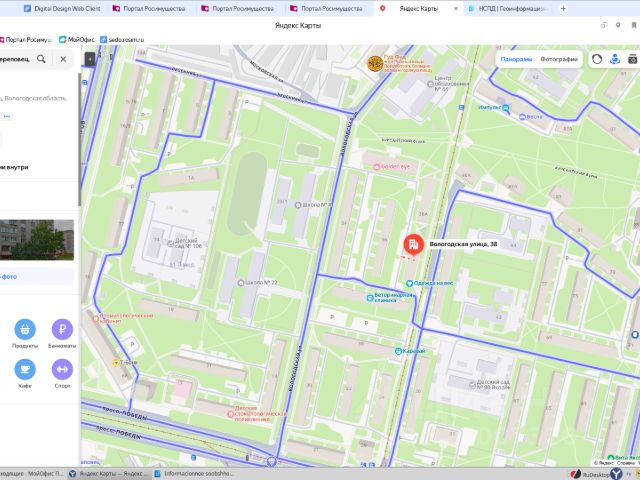Click the Школа № 22 label
640x480 pixels.
click(261, 282)
